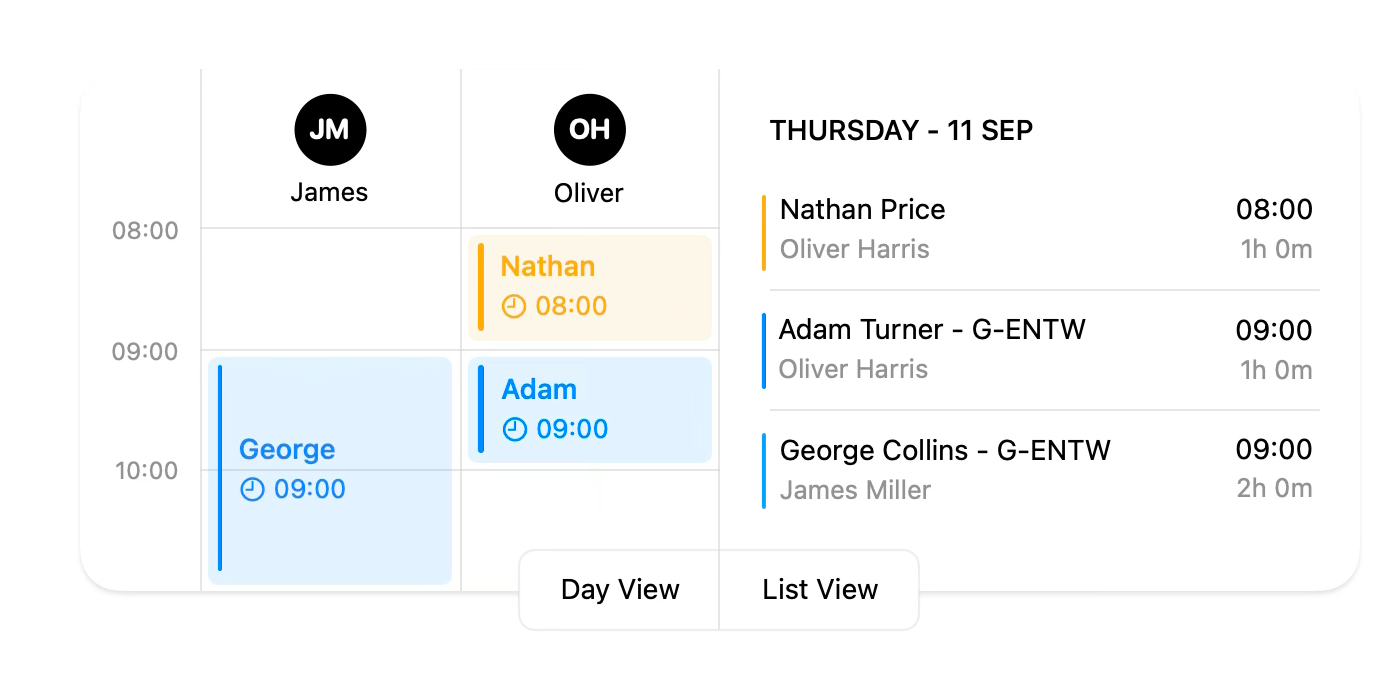Click the 08:00 time label in gutter
The image size is (1400, 700).
(x=146, y=231)
